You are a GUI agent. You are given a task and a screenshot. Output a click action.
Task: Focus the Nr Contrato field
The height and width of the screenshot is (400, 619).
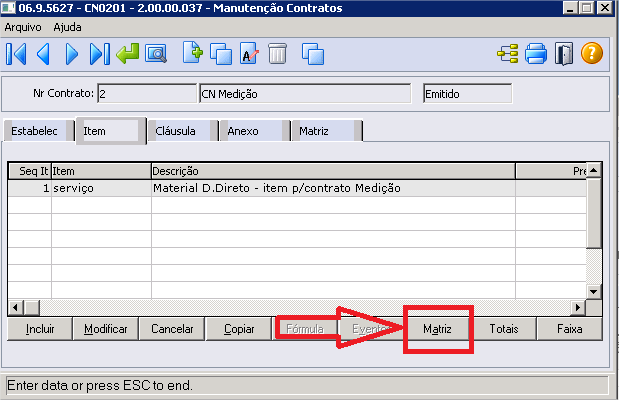click(147, 94)
